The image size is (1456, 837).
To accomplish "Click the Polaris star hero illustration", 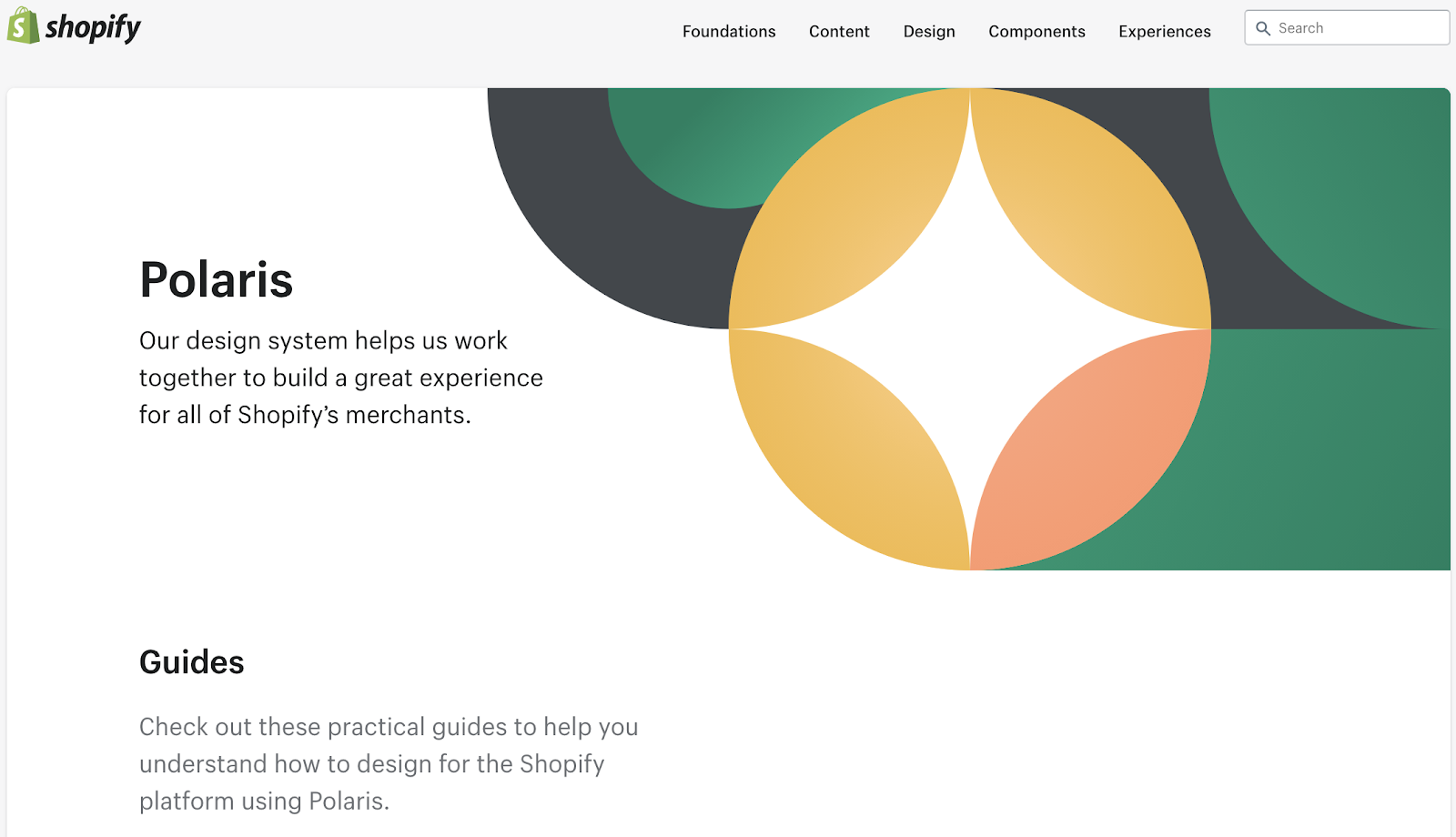I will [969, 329].
